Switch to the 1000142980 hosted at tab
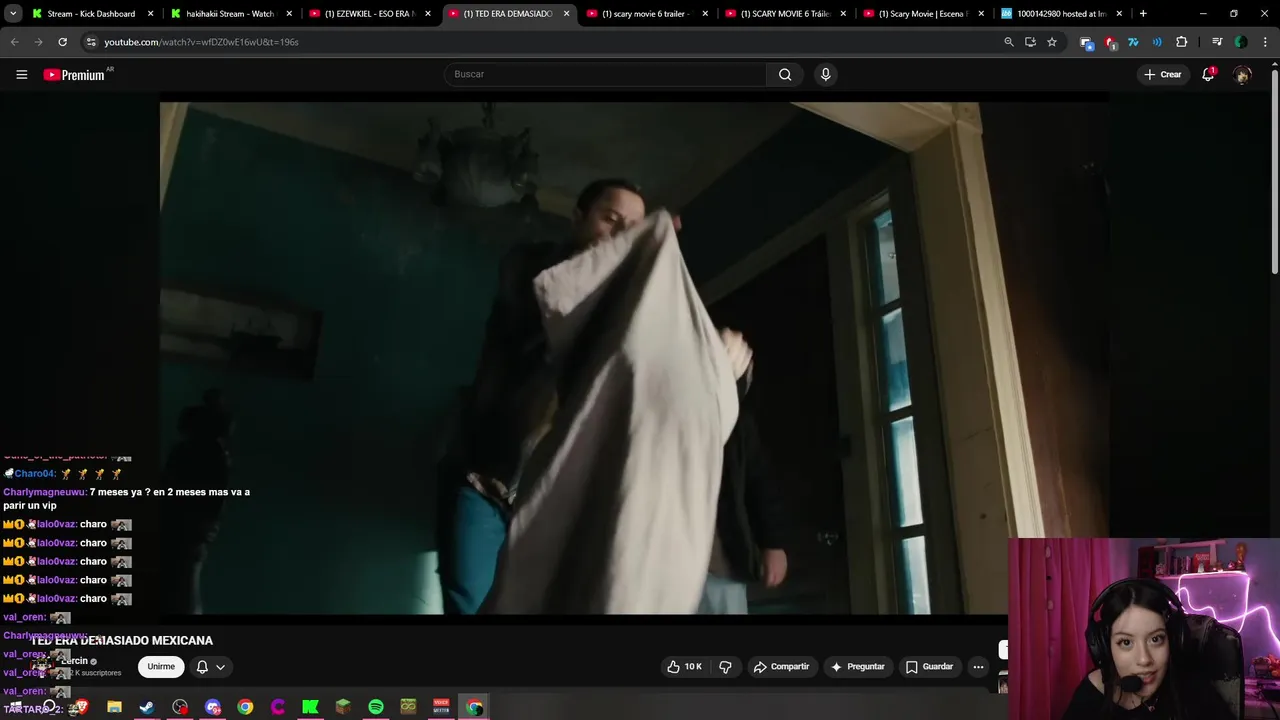 click(1061, 14)
